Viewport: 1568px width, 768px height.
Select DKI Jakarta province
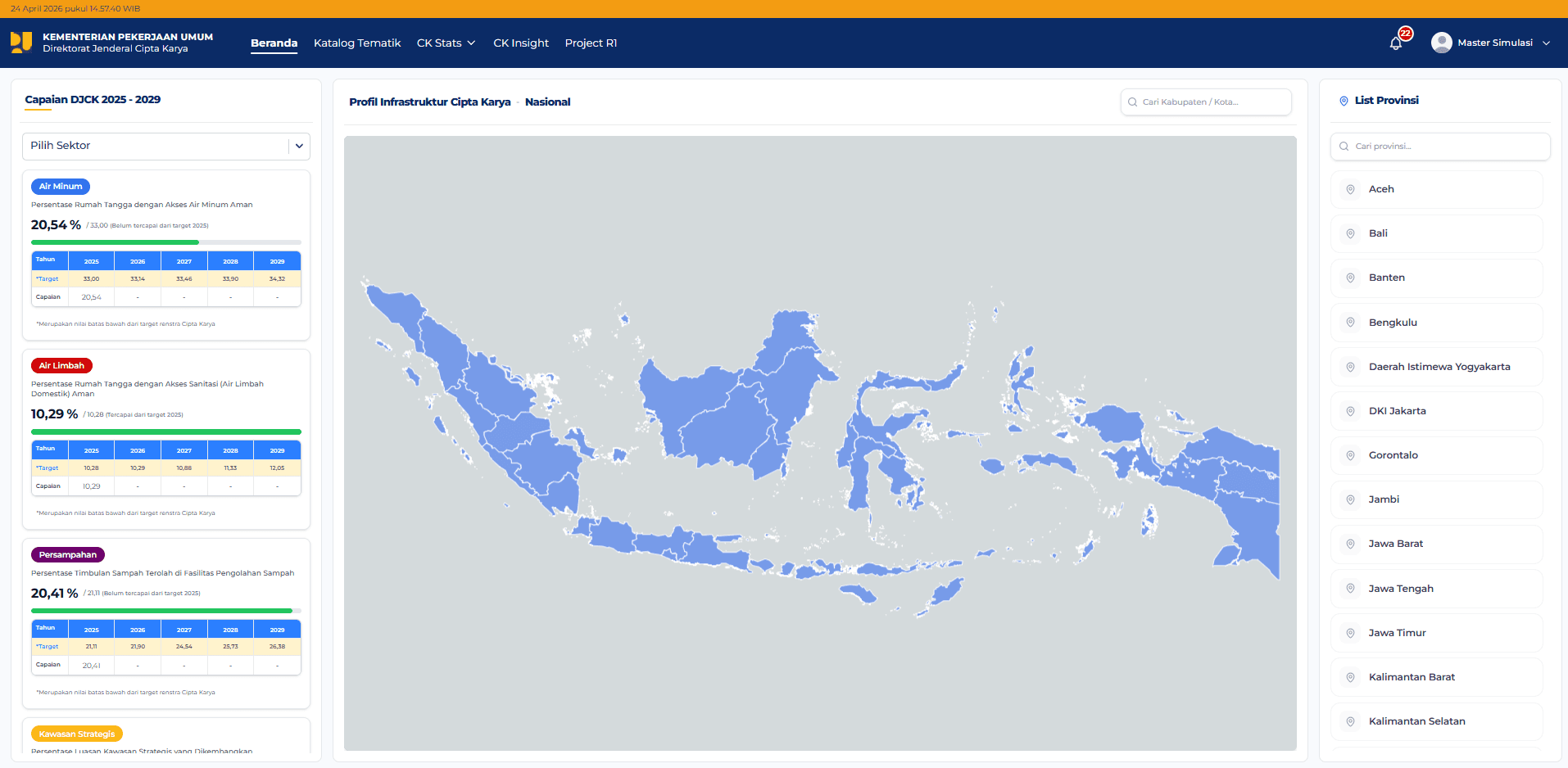(x=1437, y=411)
